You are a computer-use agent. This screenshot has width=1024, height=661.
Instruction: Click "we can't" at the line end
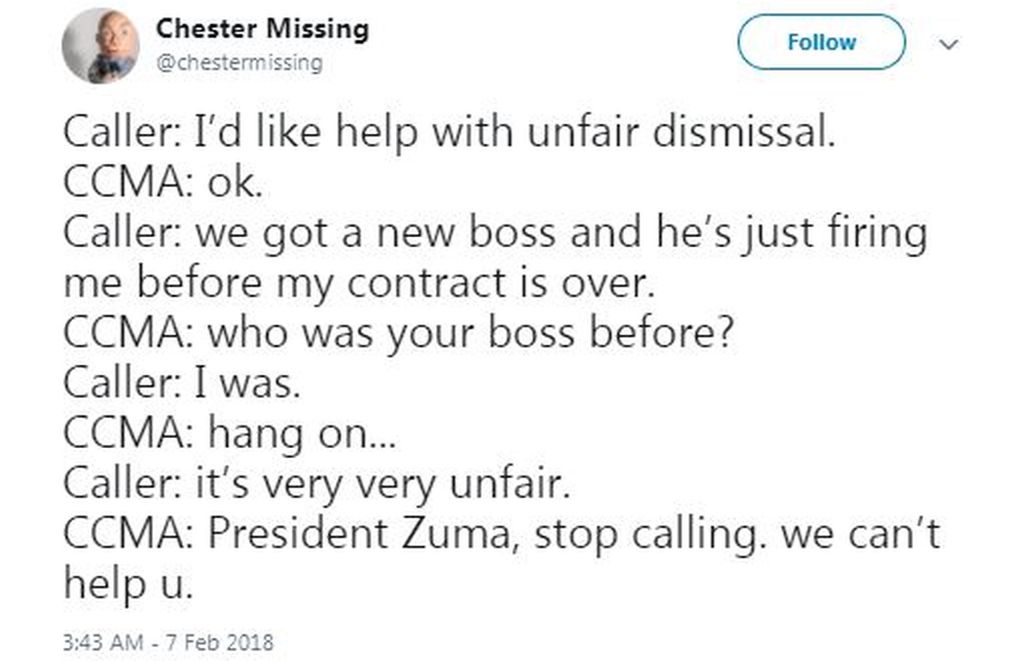click(860, 535)
